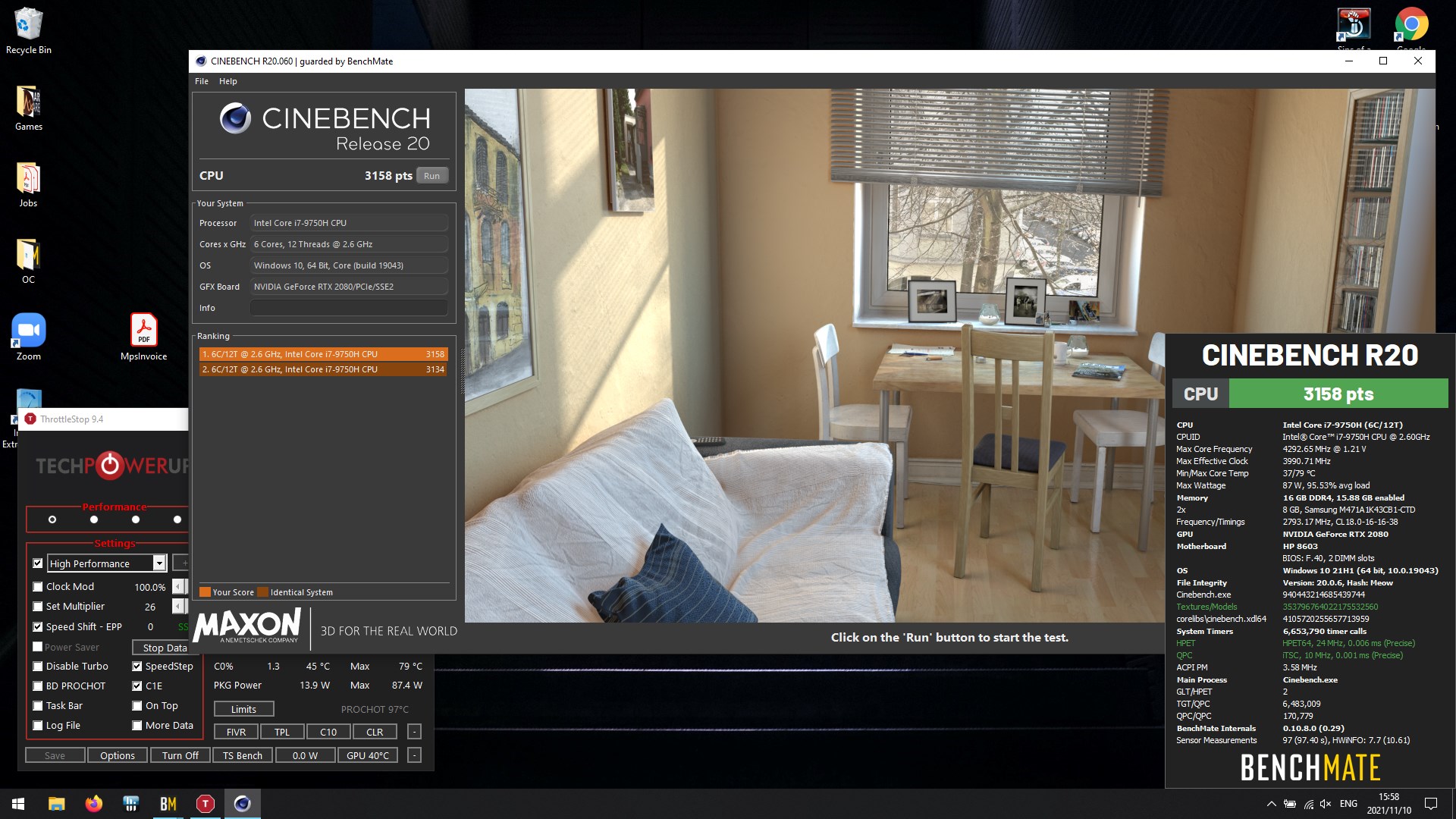Enable the Task Bar checkbox
Screen dimensions: 1456x819
pyautogui.click(x=38, y=705)
